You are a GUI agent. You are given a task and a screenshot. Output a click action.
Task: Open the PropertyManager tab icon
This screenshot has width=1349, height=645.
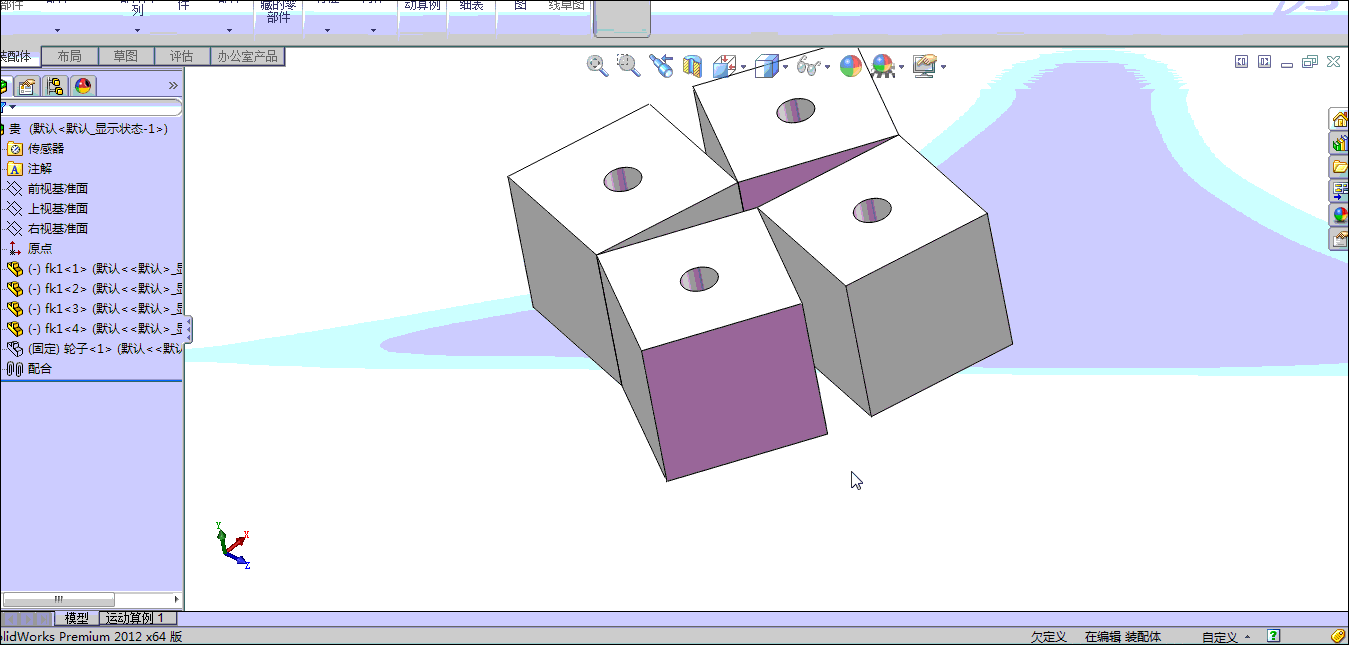pos(28,86)
